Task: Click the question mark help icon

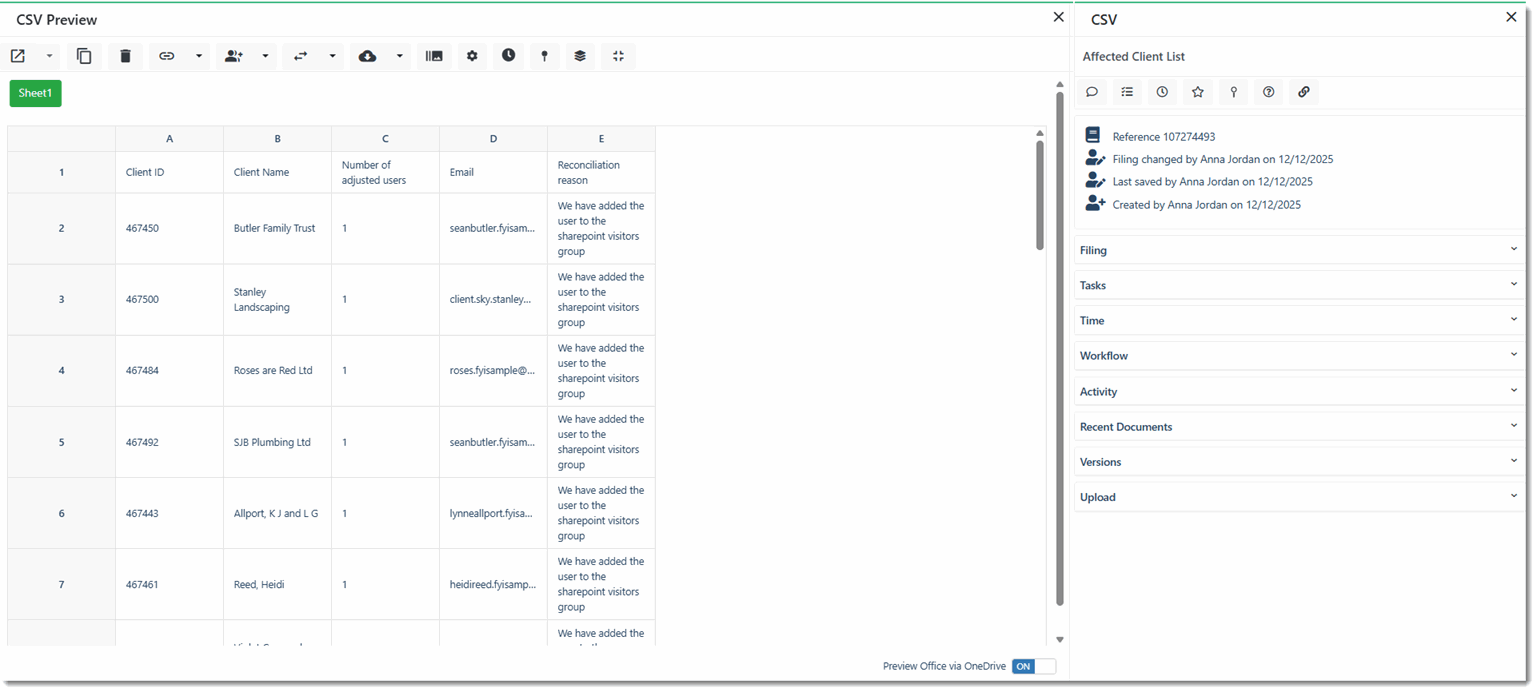Action: point(1269,92)
